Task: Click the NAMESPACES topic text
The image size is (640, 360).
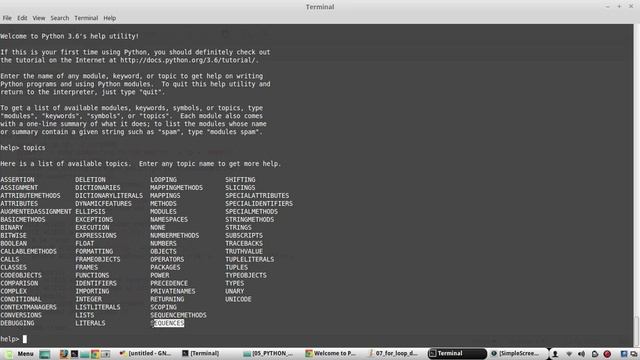Action: 169,219
